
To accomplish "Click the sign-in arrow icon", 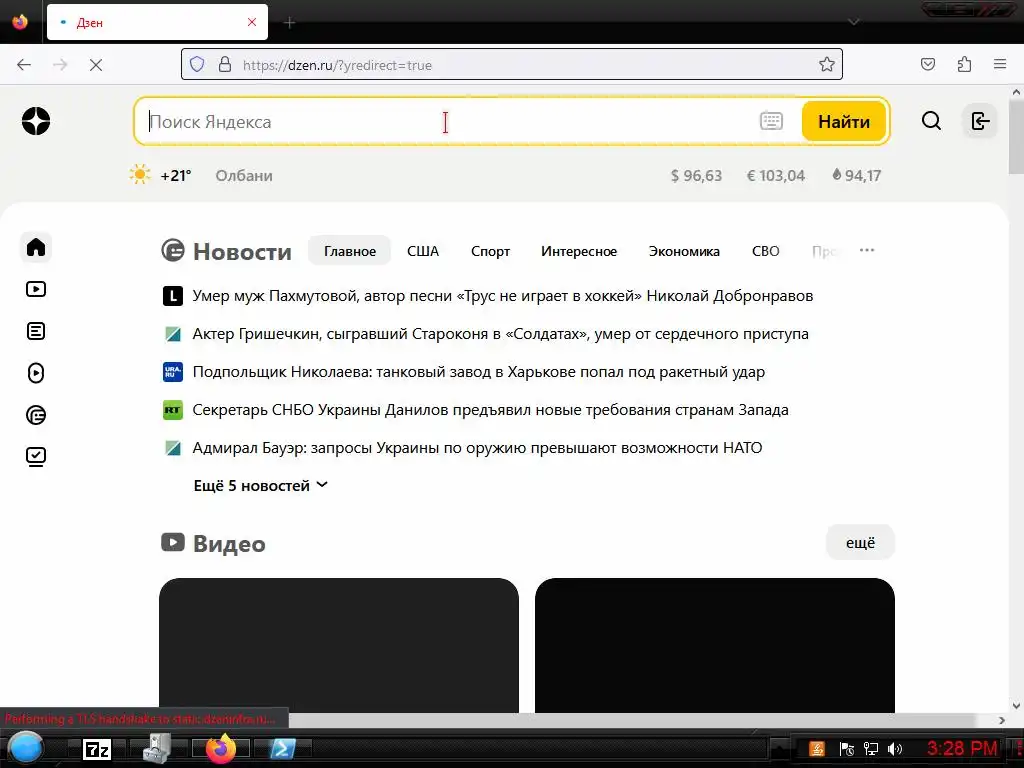I will click(x=980, y=121).
